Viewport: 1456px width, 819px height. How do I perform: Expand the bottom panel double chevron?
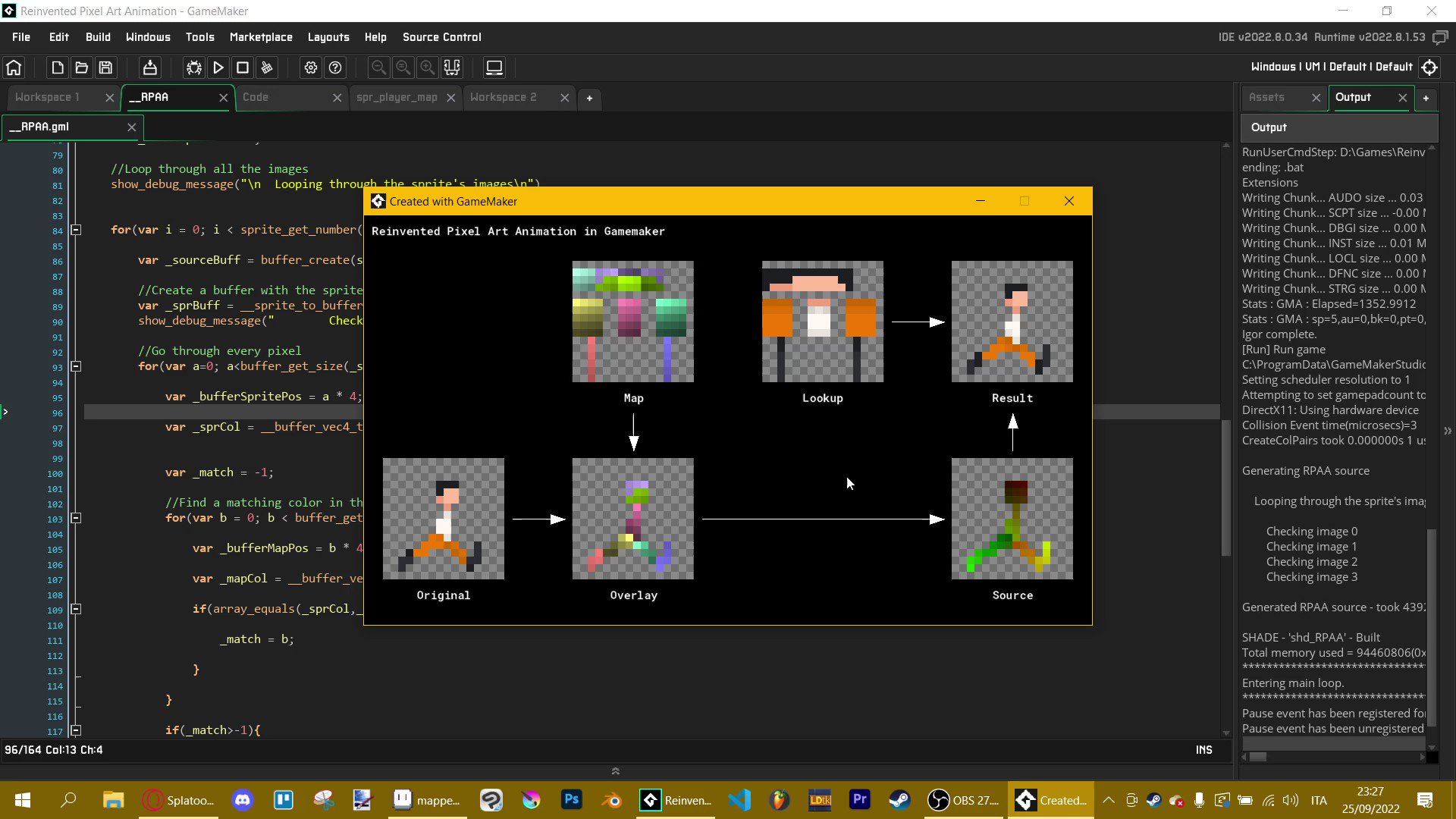point(616,771)
